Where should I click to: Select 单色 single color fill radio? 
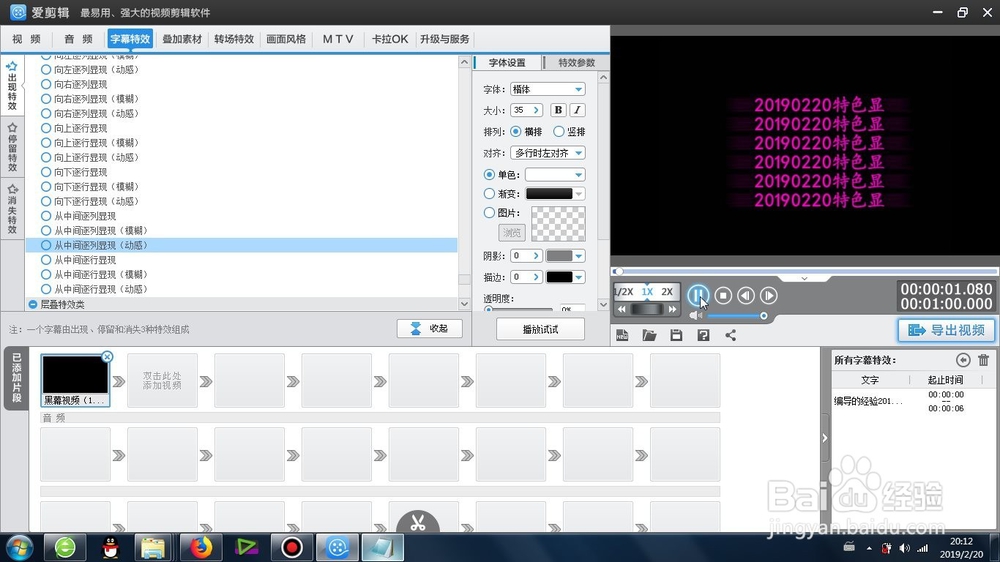click(x=489, y=174)
